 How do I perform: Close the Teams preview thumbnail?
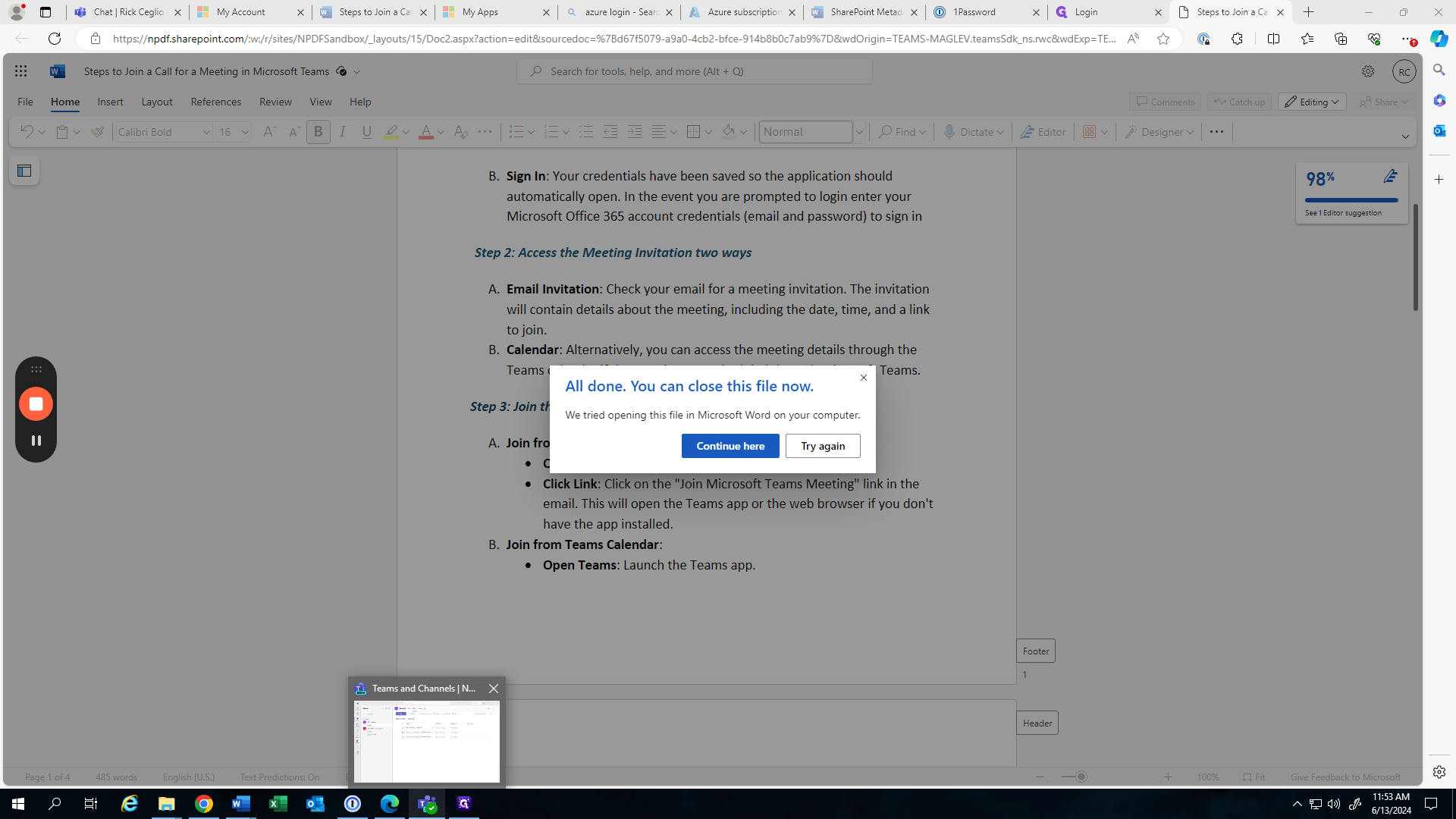click(x=494, y=689)
